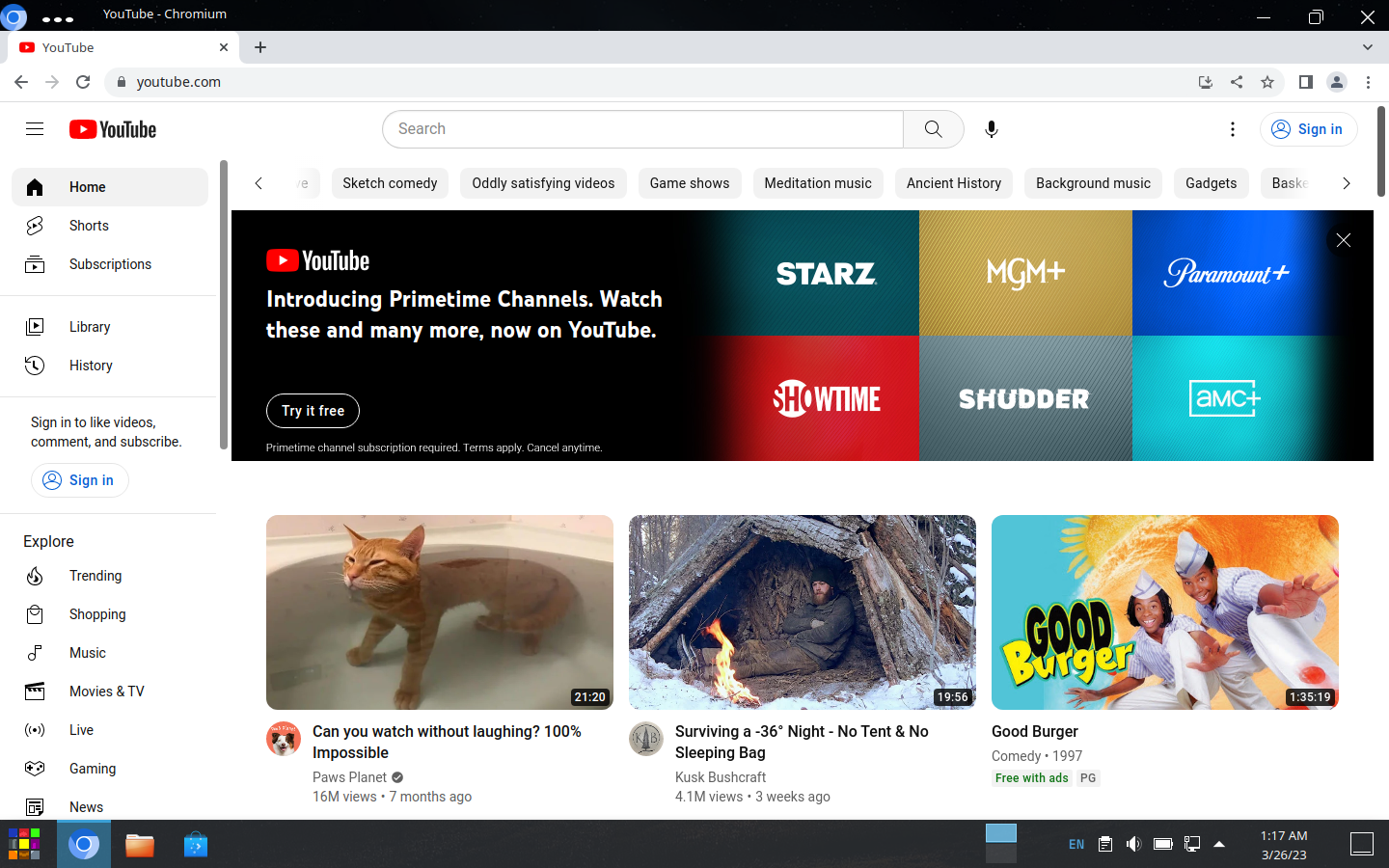Open Chromium profile icon
Viewport: 1389px width, 868px height.
pyautogui.click(x=1337, y=82)
